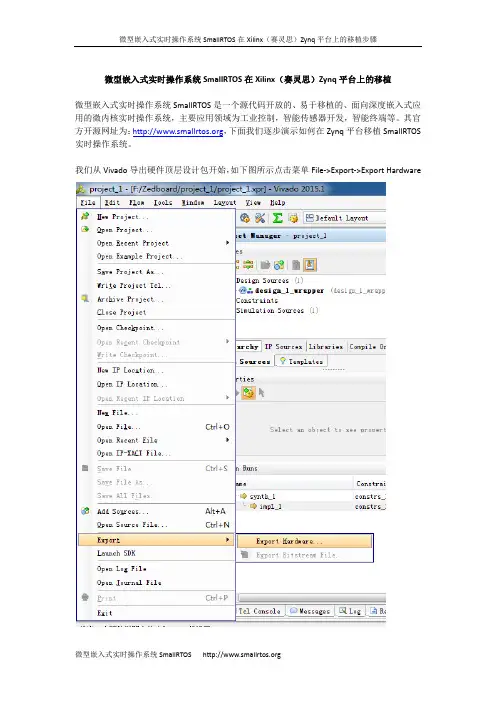Open the Layout menu

pyautogui.click(x=225, y=202)
